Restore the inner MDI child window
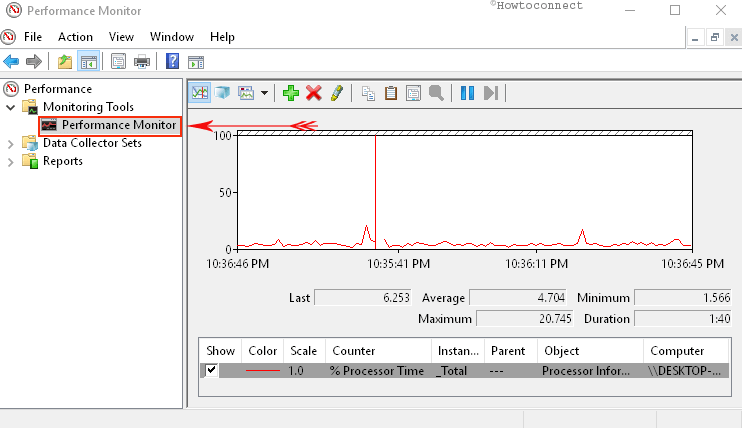The width and height of the screenshot is (742, 428). click(715, 38)
